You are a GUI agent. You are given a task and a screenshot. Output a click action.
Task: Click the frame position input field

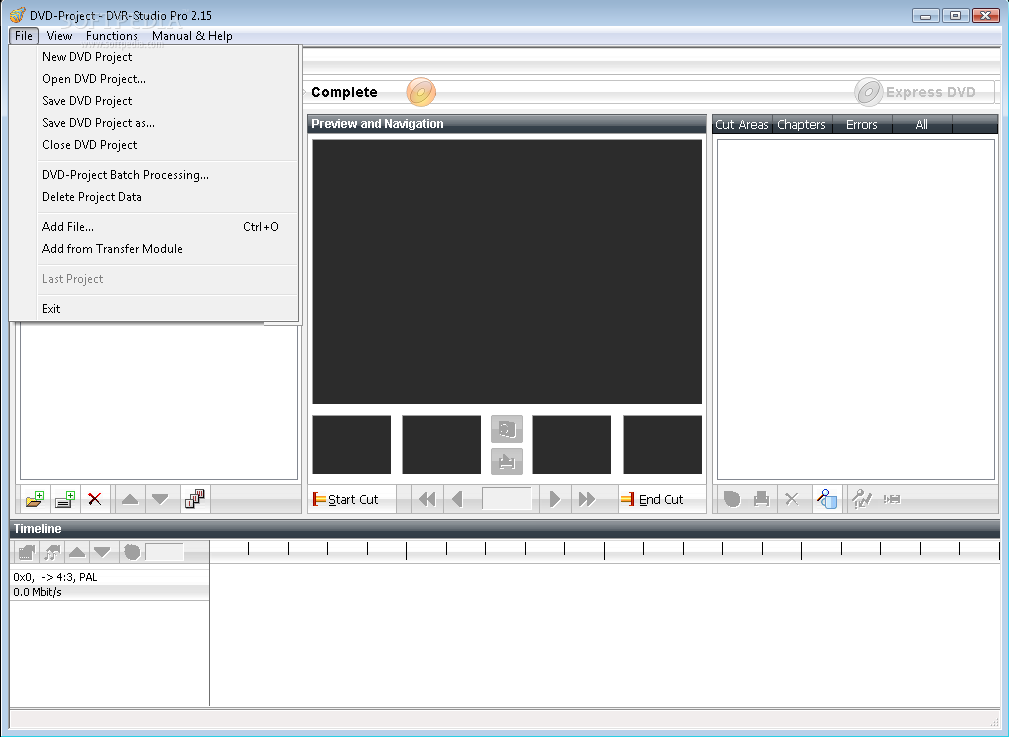click(506, 499)
